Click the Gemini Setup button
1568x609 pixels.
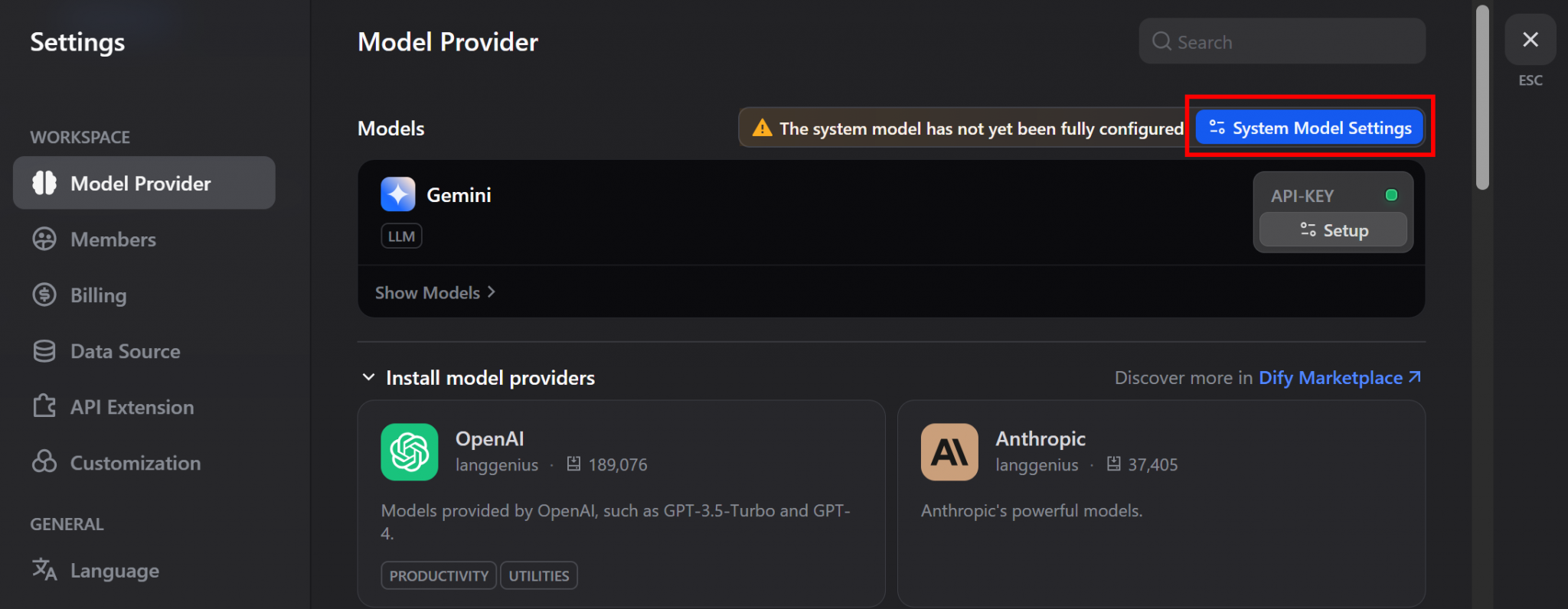tap(1333, 230)
